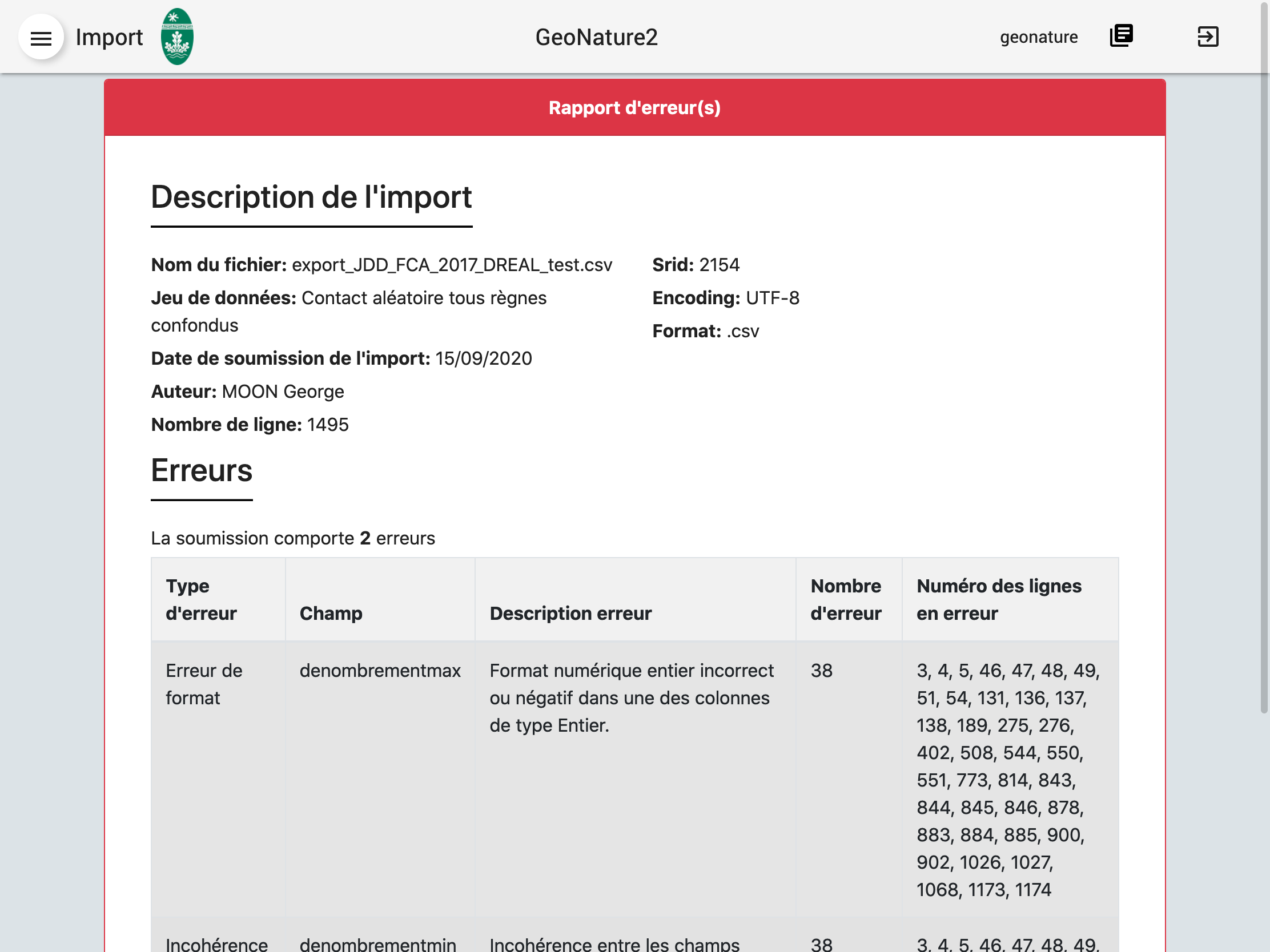
Task: Click the Description de l'import heading
Action: pos(311,197)
